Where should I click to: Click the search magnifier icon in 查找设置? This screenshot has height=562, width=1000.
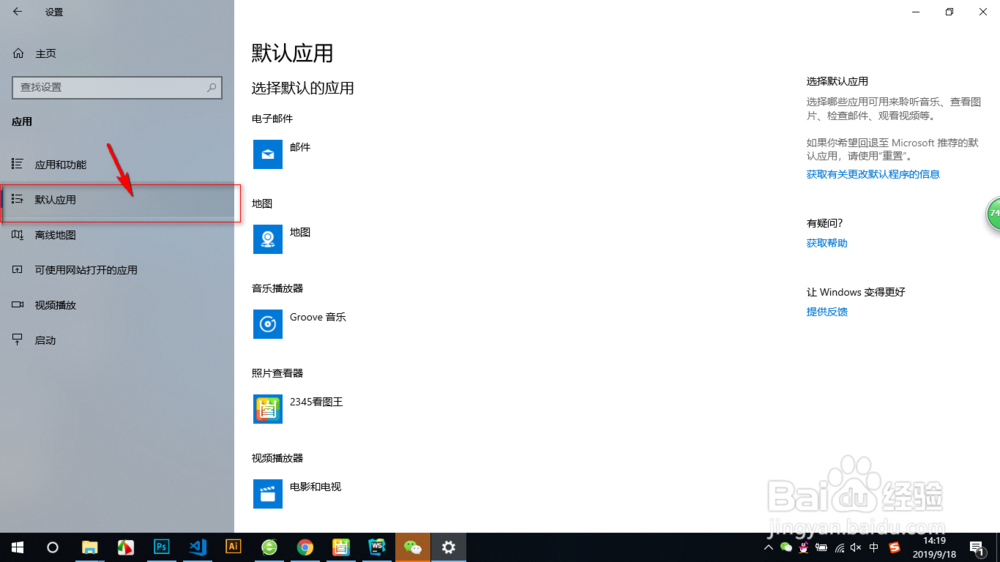pos(211,87)
